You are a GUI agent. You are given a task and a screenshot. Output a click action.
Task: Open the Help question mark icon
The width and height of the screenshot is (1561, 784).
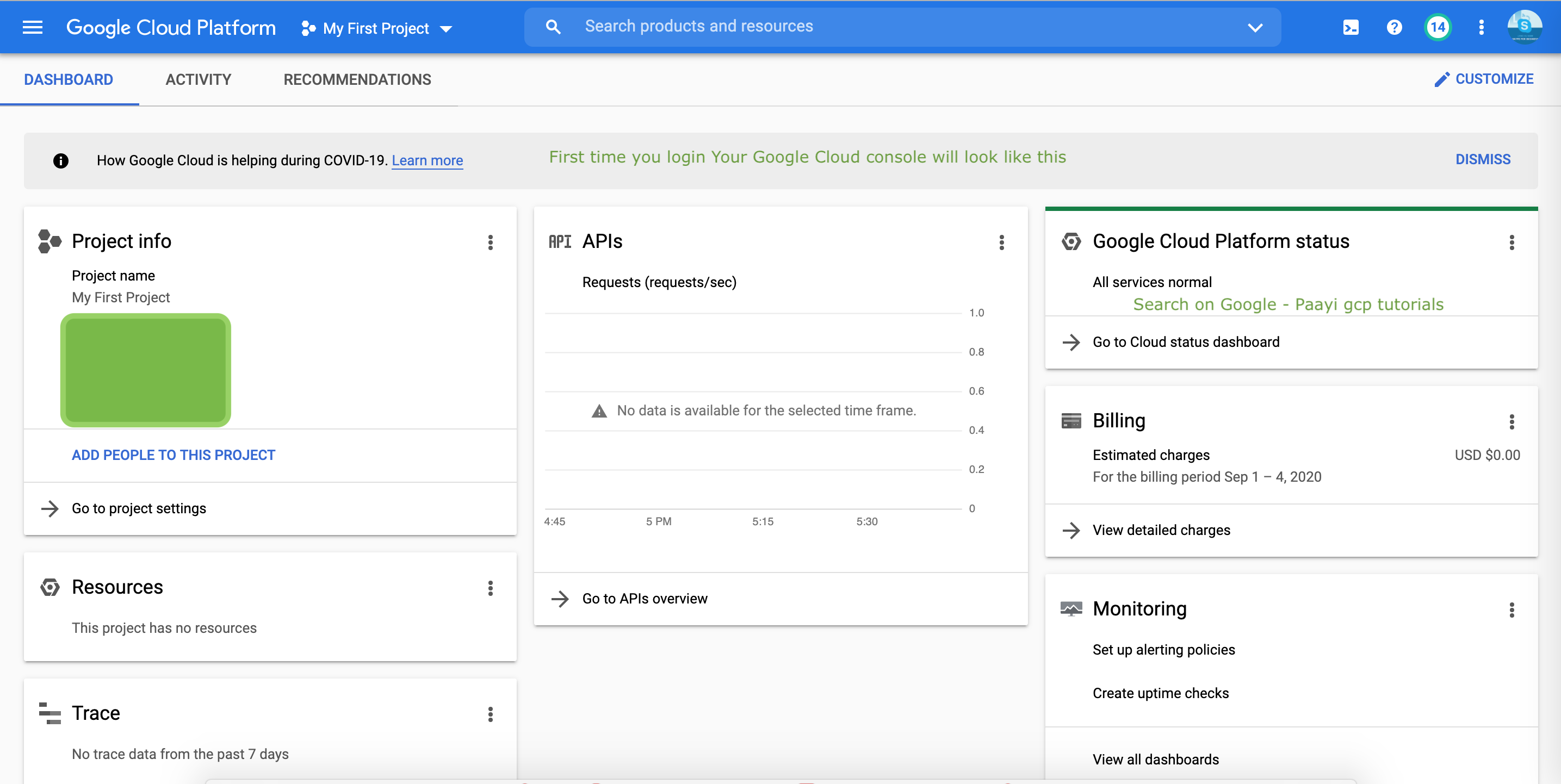click(x=1393, y=27)
